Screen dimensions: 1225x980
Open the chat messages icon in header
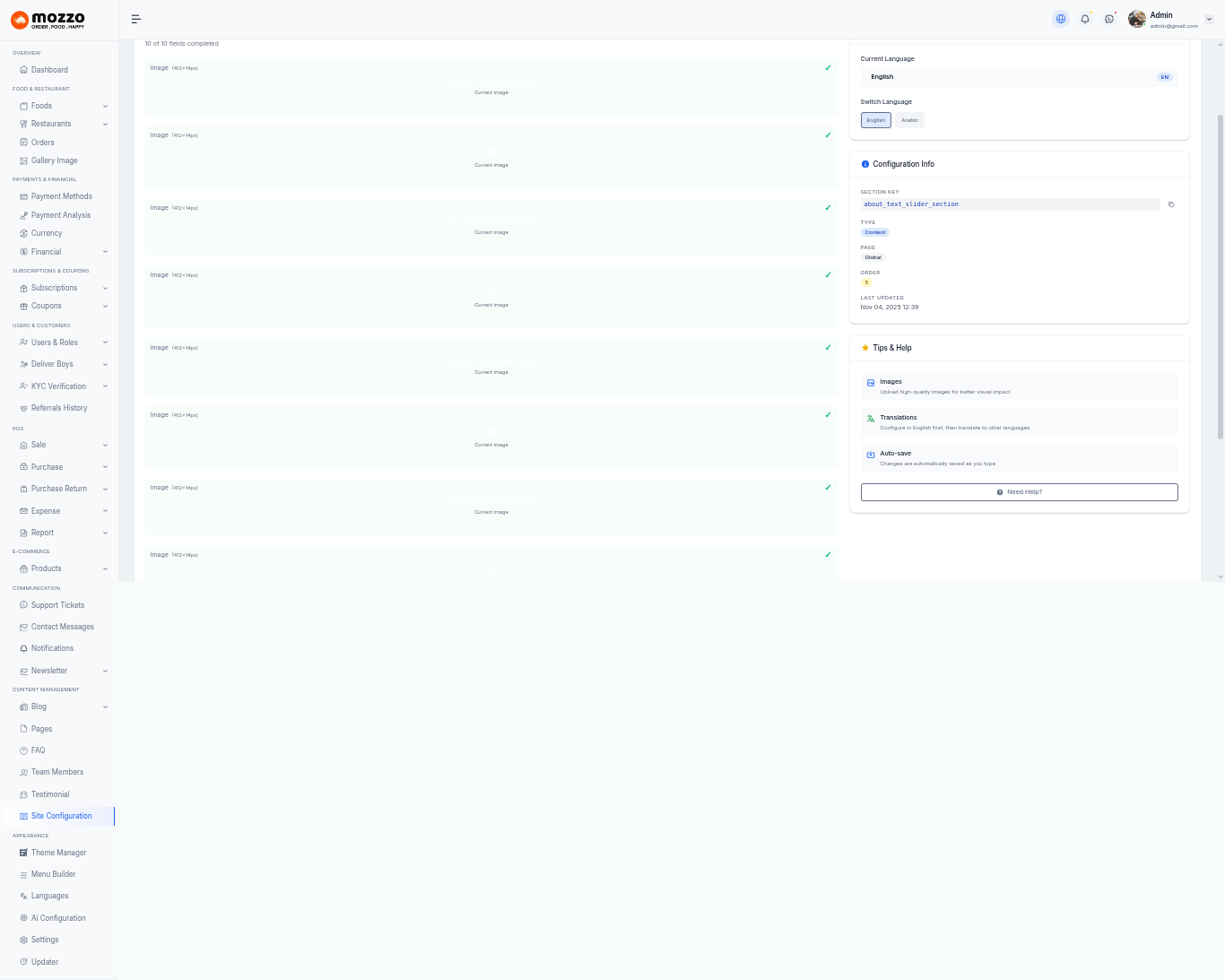1109,19
